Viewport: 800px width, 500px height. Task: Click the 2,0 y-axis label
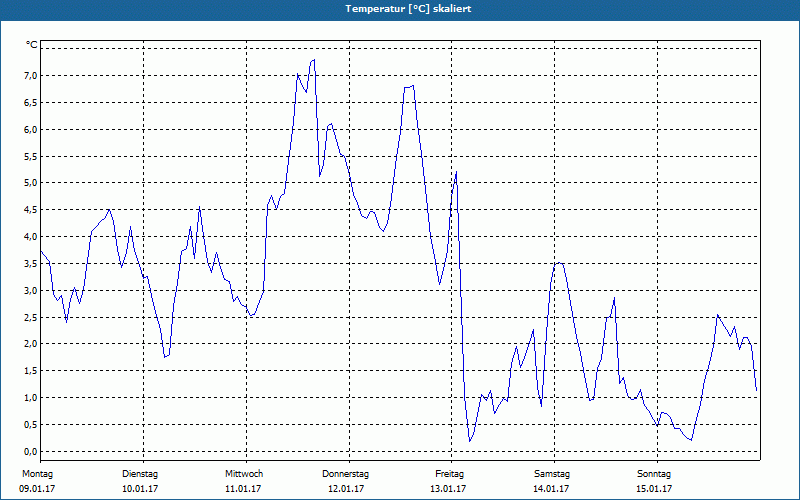30,344
